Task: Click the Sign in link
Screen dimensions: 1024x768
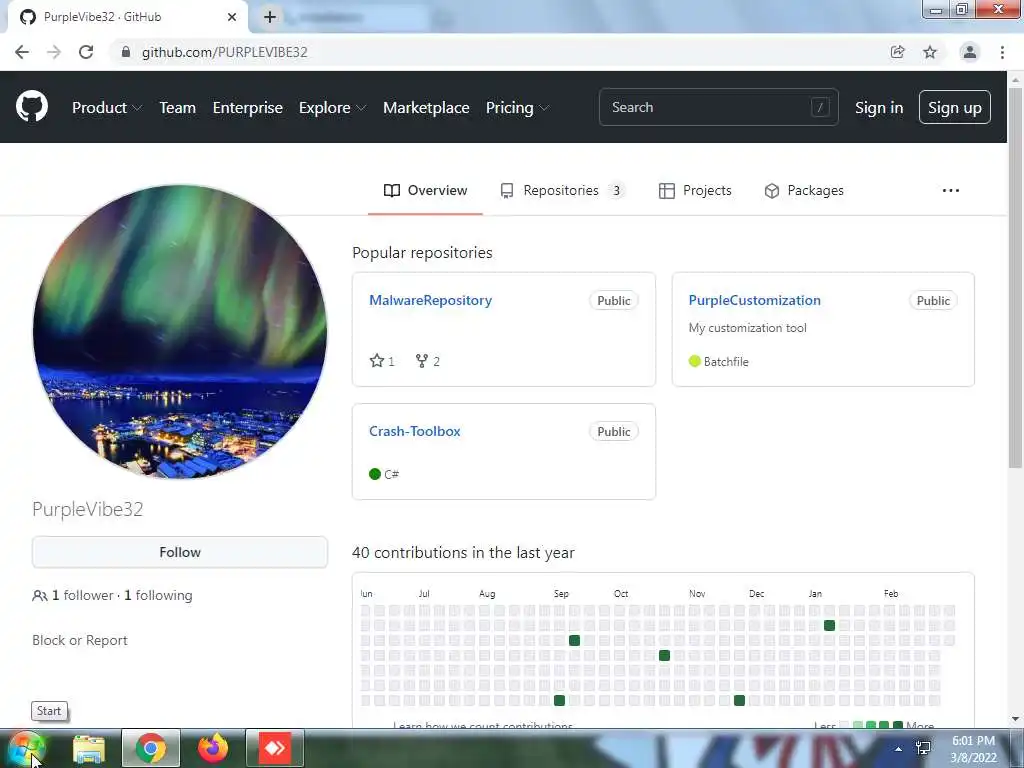Action: click(x=879, y=108)
